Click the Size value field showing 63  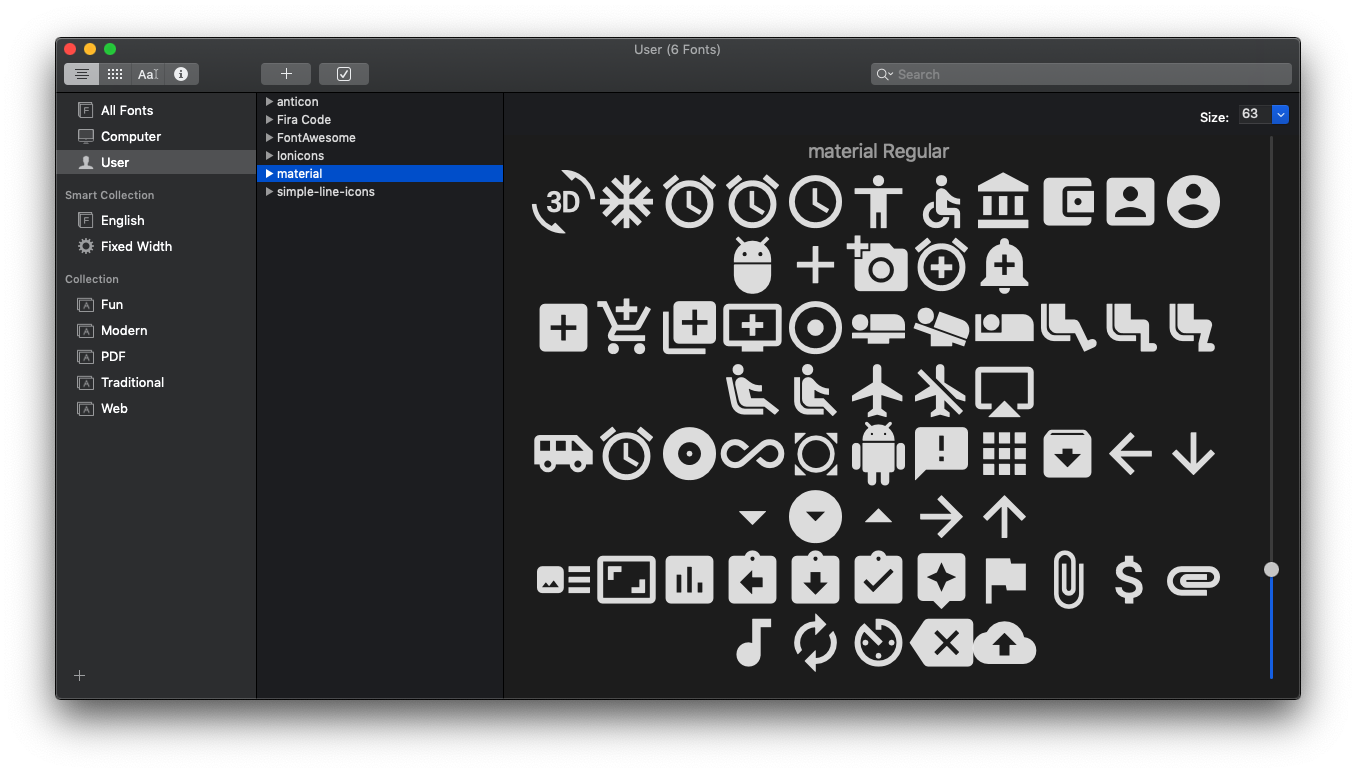pos(1254,114)
